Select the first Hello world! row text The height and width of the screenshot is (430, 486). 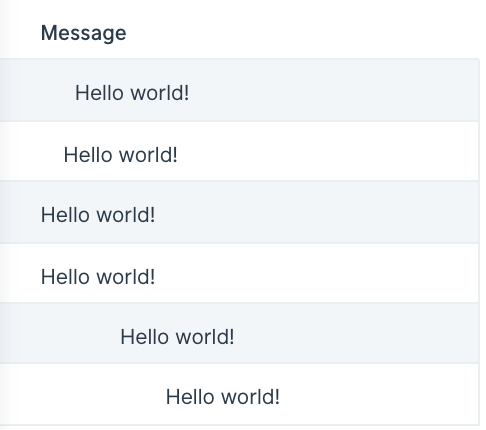click(132, 93)
